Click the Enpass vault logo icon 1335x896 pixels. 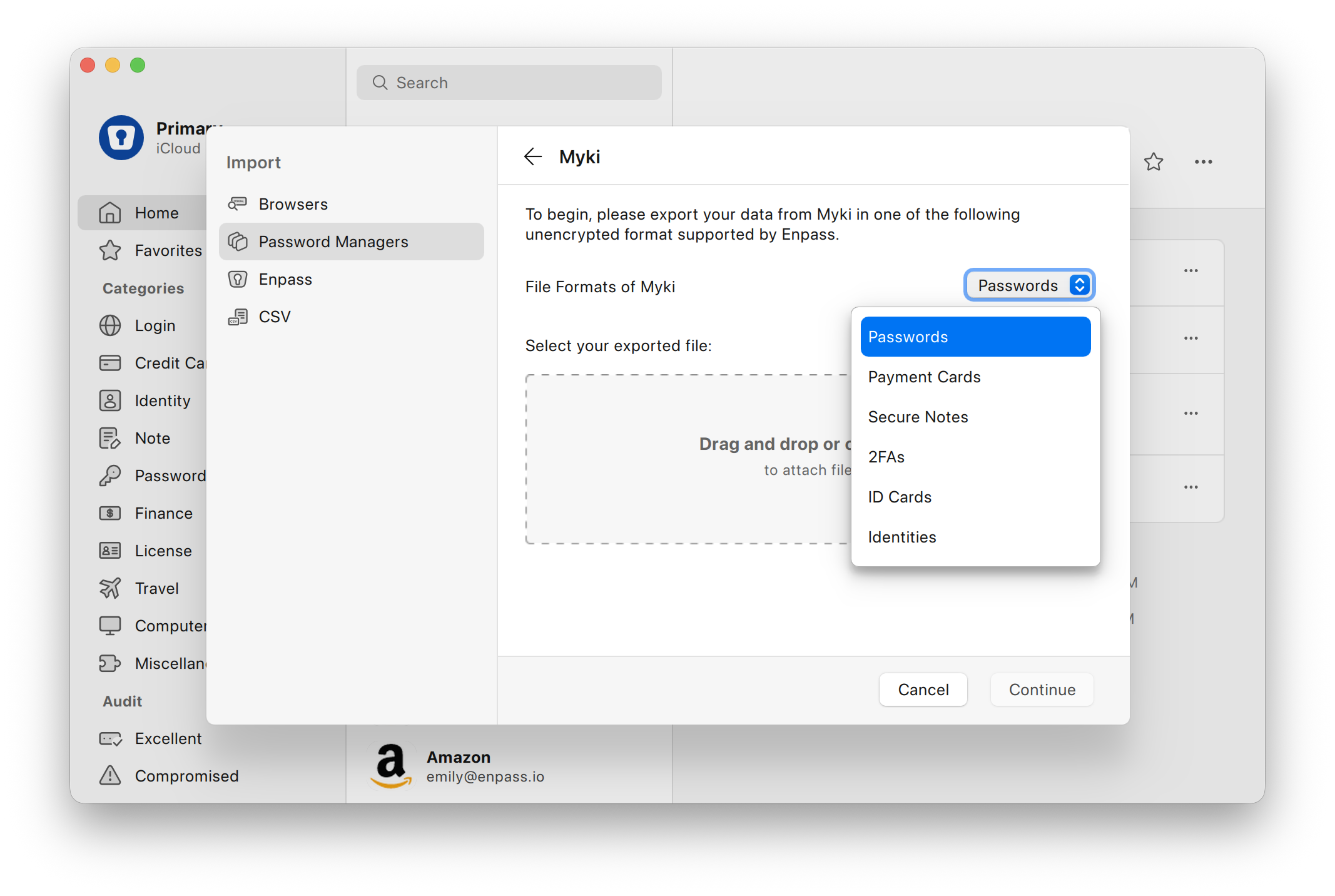[121, 138]
